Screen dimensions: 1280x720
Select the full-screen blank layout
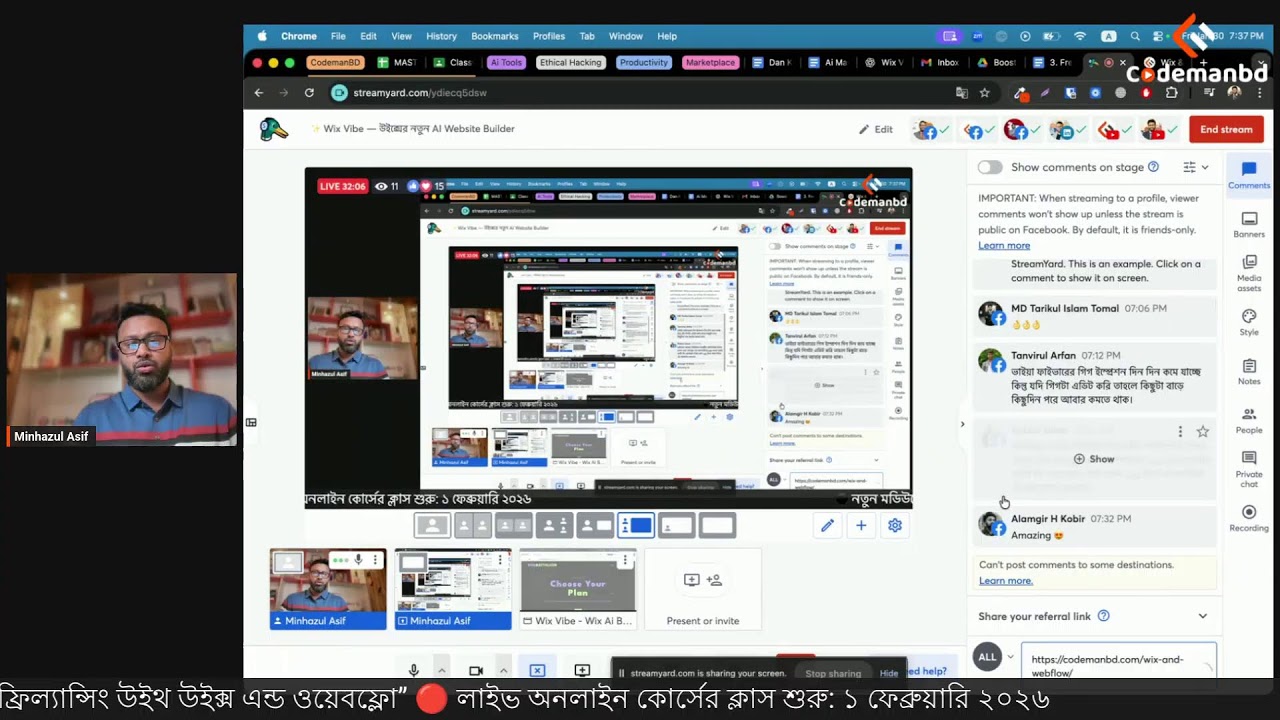coord(717,525)
